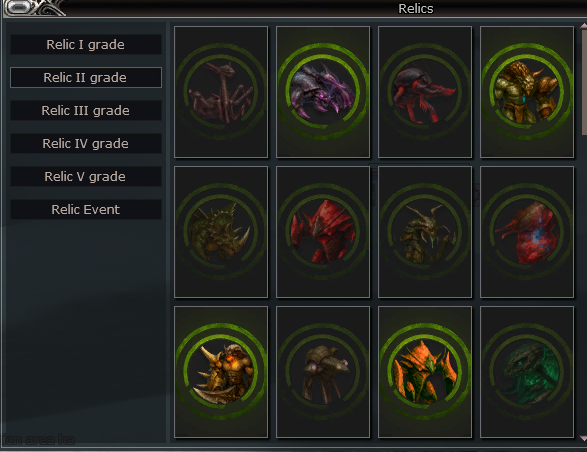Select the red crystalline golem relic
The height and width of the screenshot is (452, 587).
tap(323, 232)
